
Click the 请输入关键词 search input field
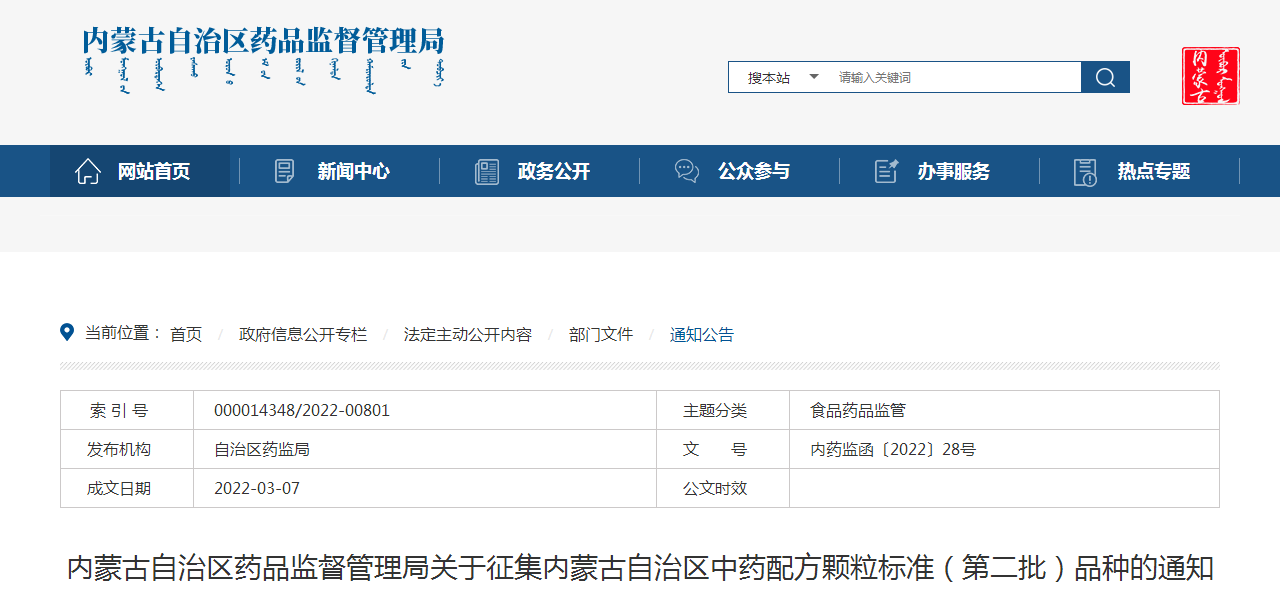pyautogui.click(x=954, y=77)
